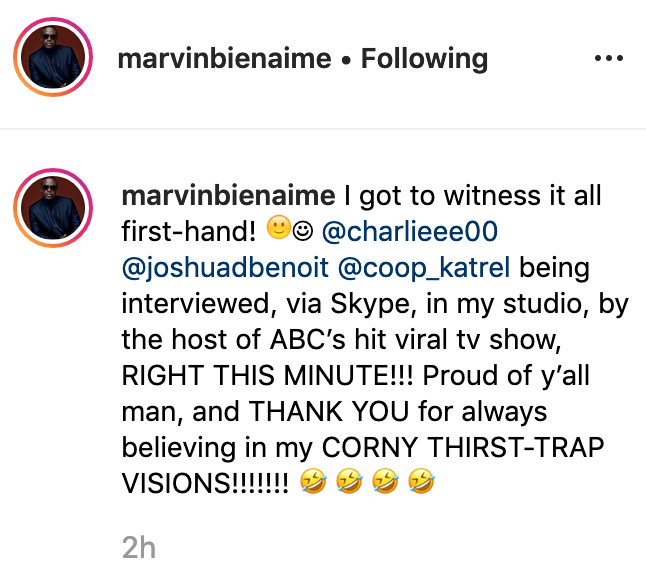Image resolution: width=646 pixels, height=582 pixels.
Task: Click the outlined smiley face emoji
Action: pos(303,231)
